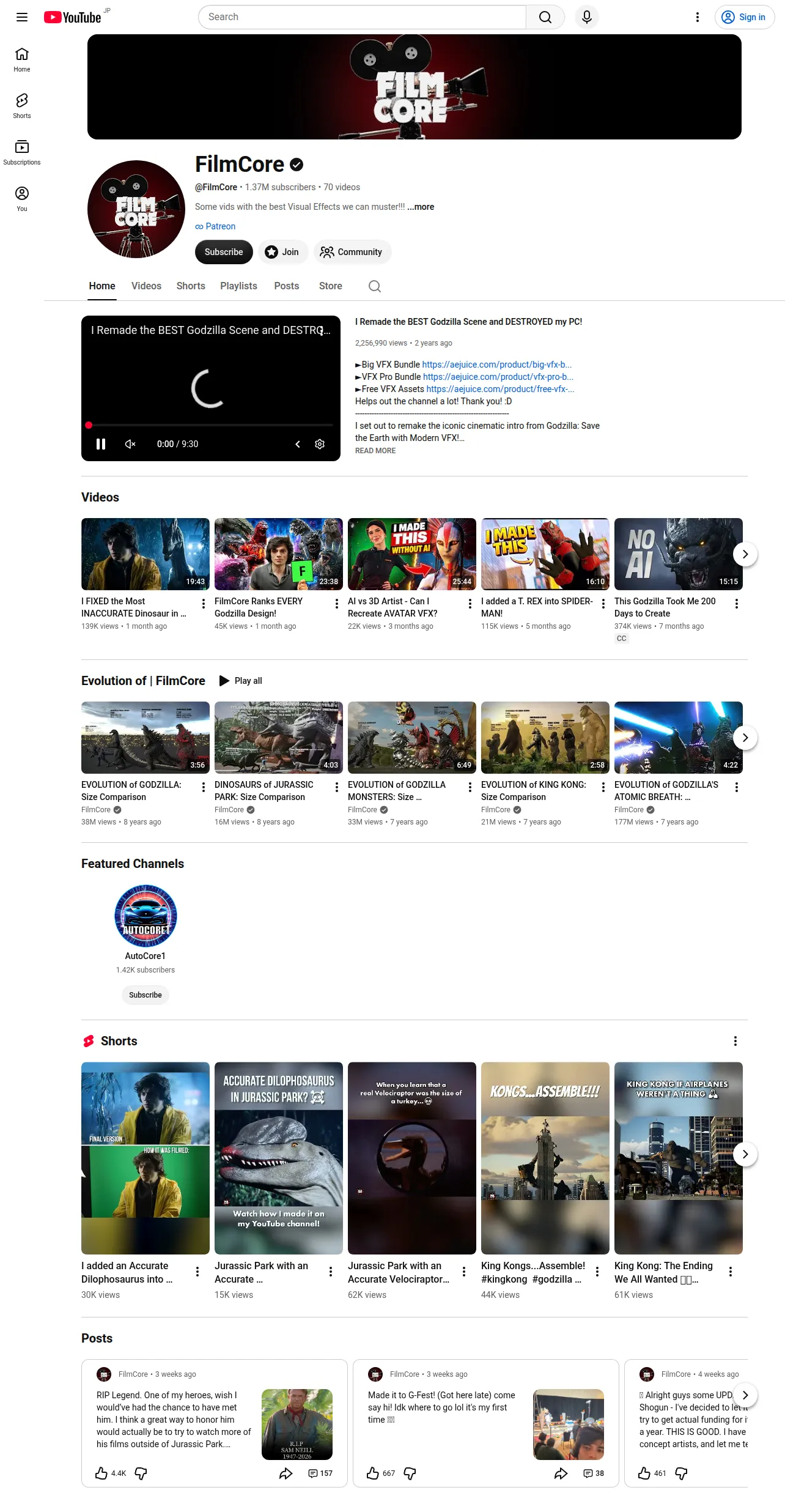Viewport: 785px width, 1512px height.
Task: Click the Join membership button
Action: point(282,252)
